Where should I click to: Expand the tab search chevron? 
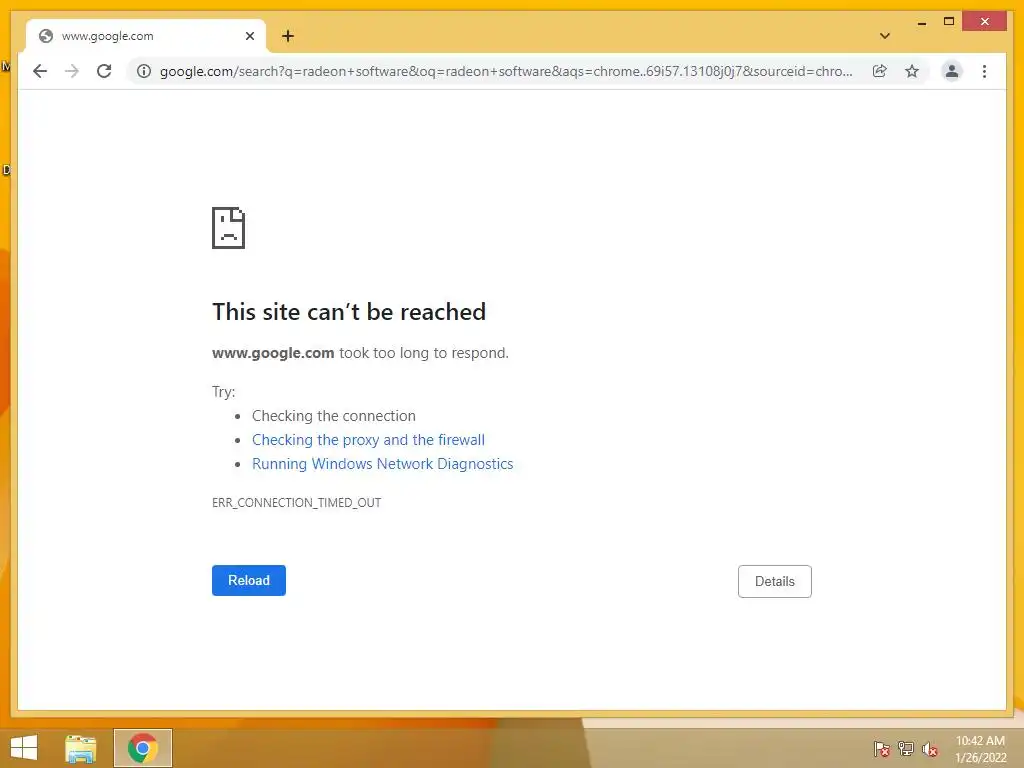884,36
